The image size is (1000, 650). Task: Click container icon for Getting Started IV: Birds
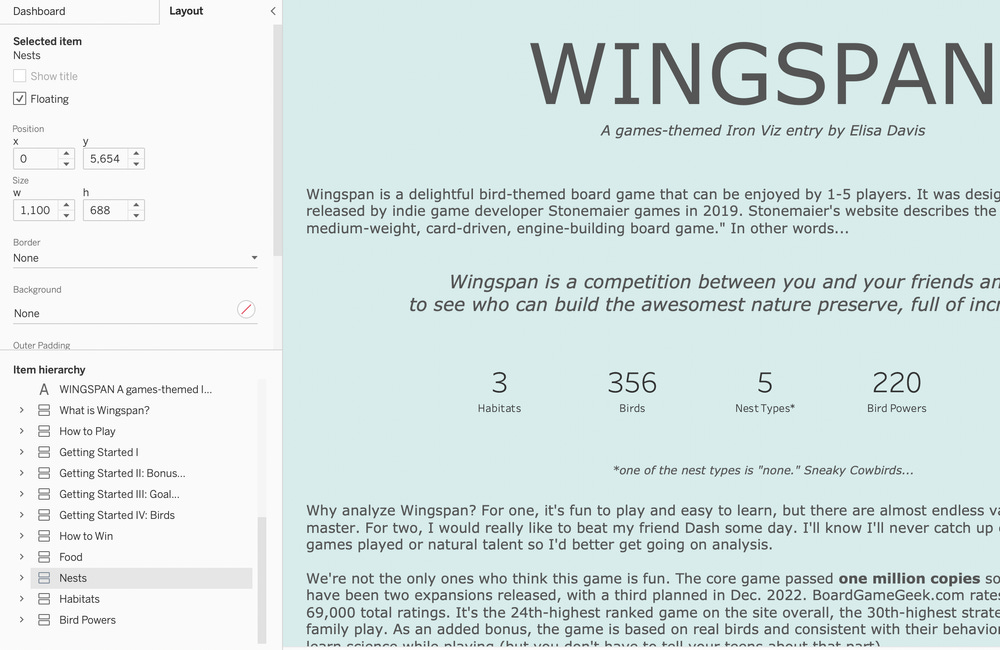pos(44,515)
